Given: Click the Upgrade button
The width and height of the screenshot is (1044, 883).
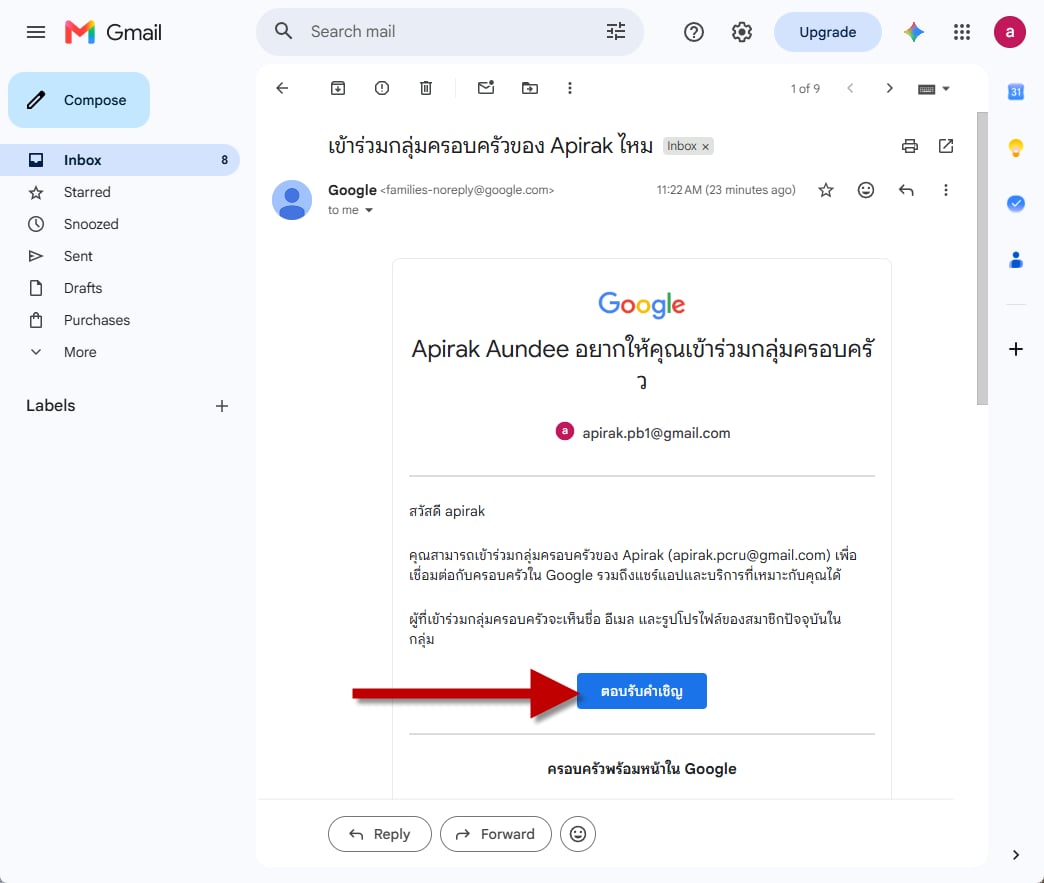Looking at the screenshot, I should 828,32.
